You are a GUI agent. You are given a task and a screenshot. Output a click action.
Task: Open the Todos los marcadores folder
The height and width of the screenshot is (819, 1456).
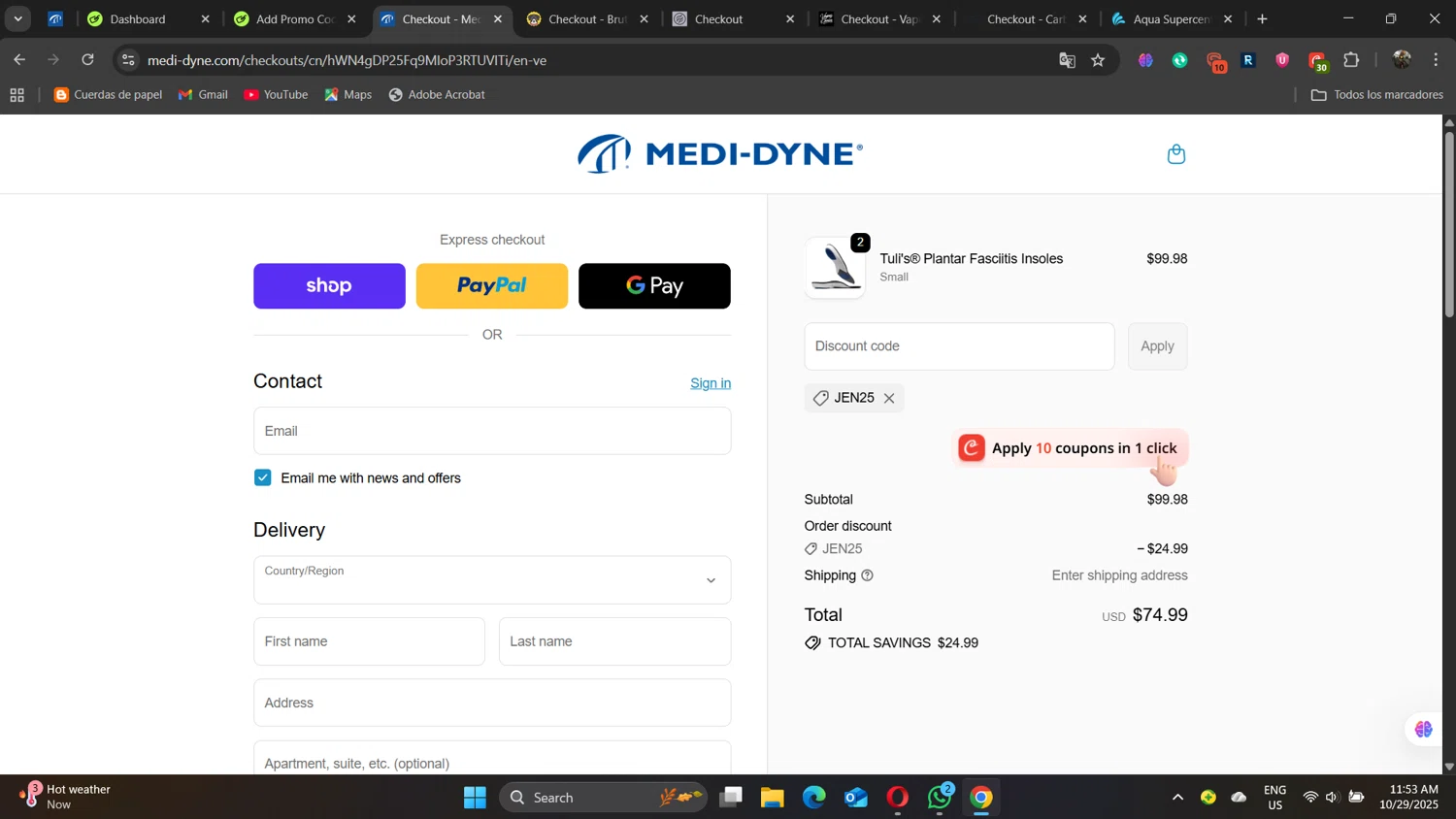(1376, 95)
